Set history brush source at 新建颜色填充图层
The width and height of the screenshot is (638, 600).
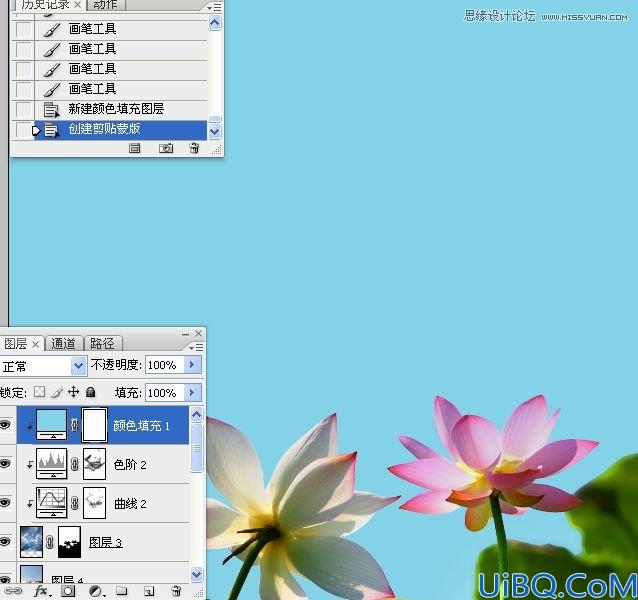(x=23, y=109)
